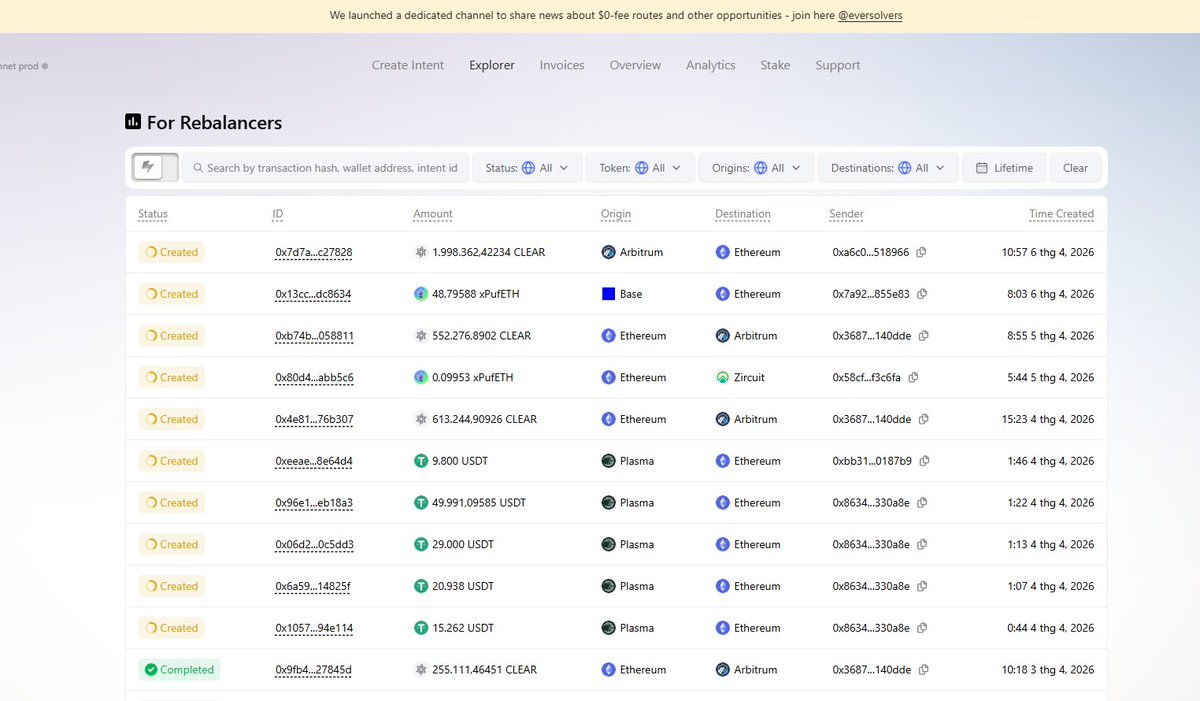This screenshot has width=1200, height=701.
Task: Click the For Rebalancers chart icon
Action: (133, 122)
